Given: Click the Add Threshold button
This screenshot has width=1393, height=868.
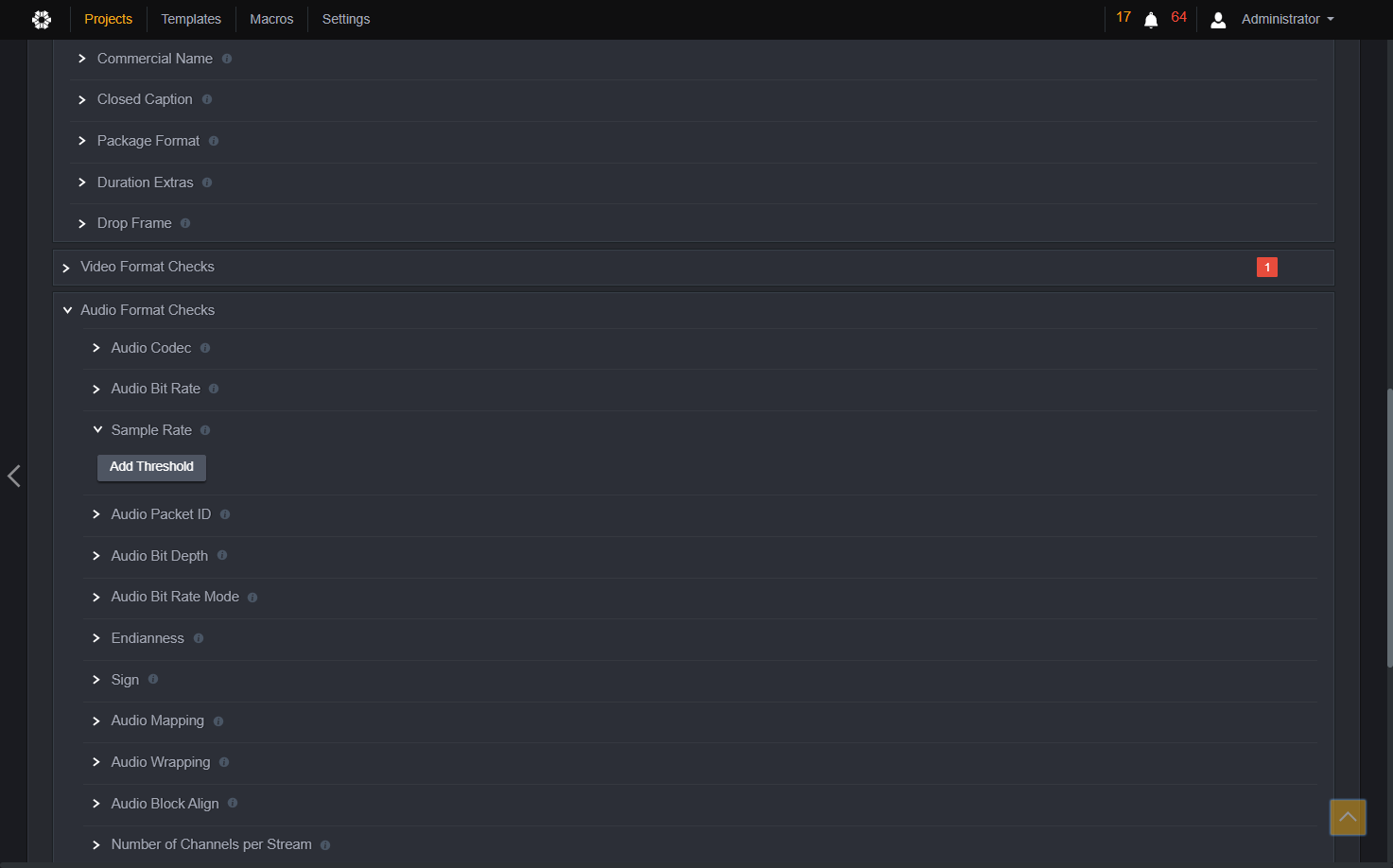Looking at the screenshot, I should 151,467.
